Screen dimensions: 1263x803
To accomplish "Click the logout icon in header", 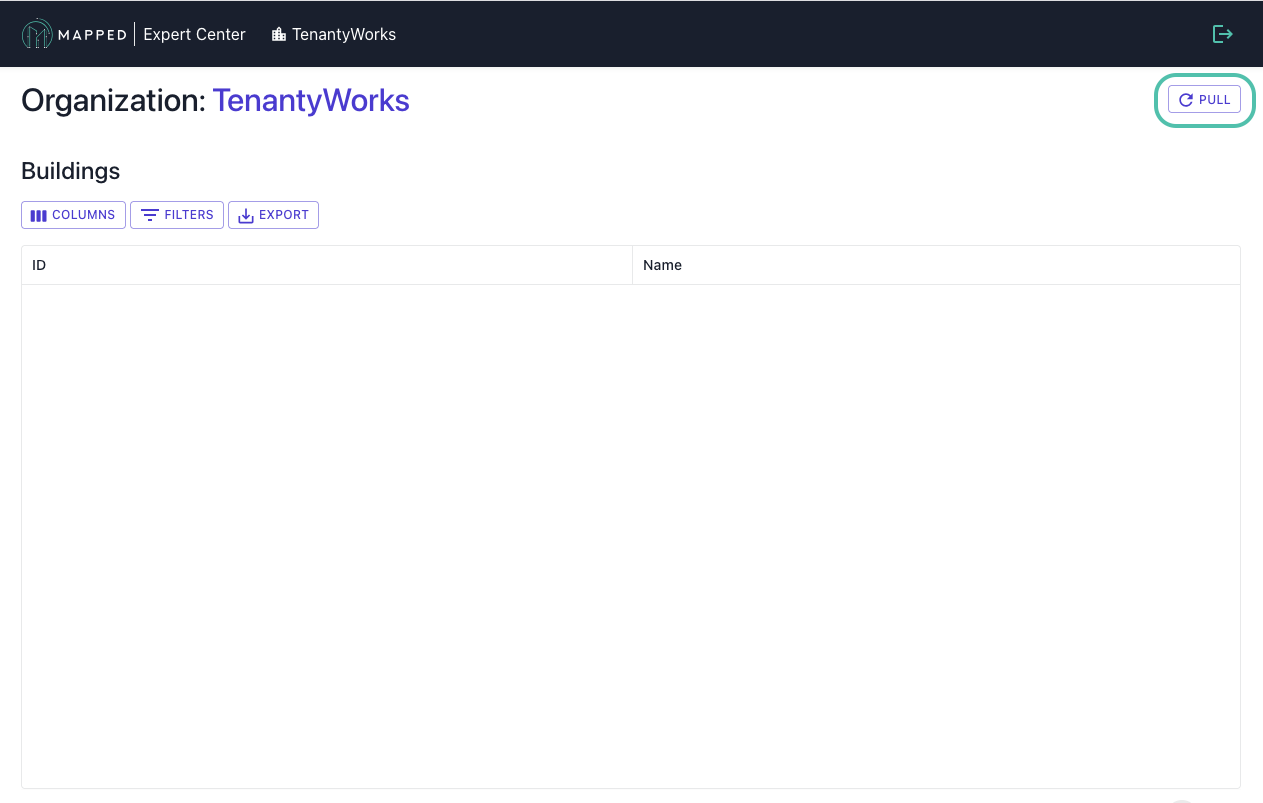I will click(x=1222, y=34).
